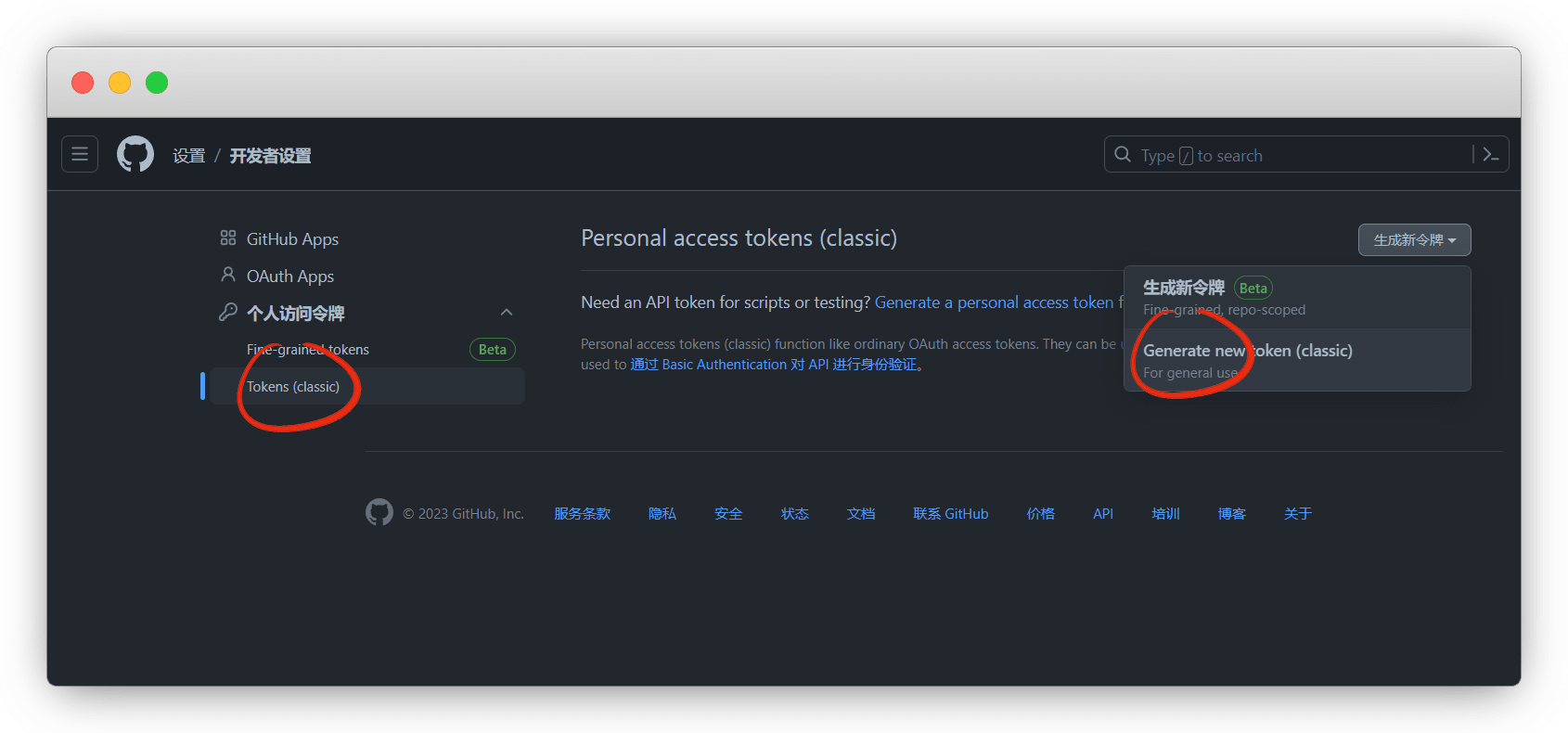The width and height of the screenshot is (1568, 733).
Task: Click the GitHub Apps grid icon
Action: click(228, 238)
